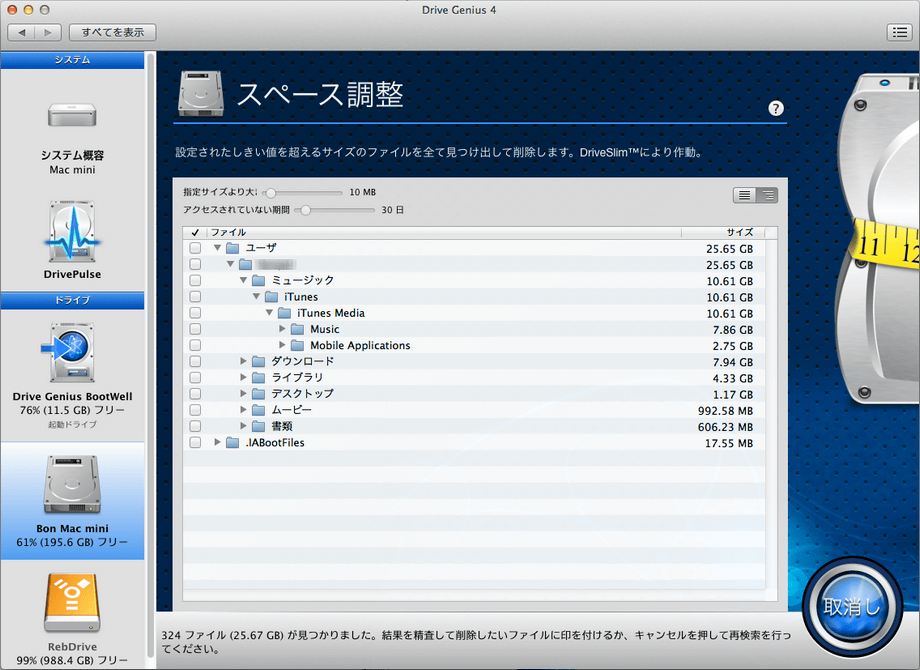Screen dimensions: 920x670
Task: Sort by the サイズ column header
Action: (x=723, y=232)
